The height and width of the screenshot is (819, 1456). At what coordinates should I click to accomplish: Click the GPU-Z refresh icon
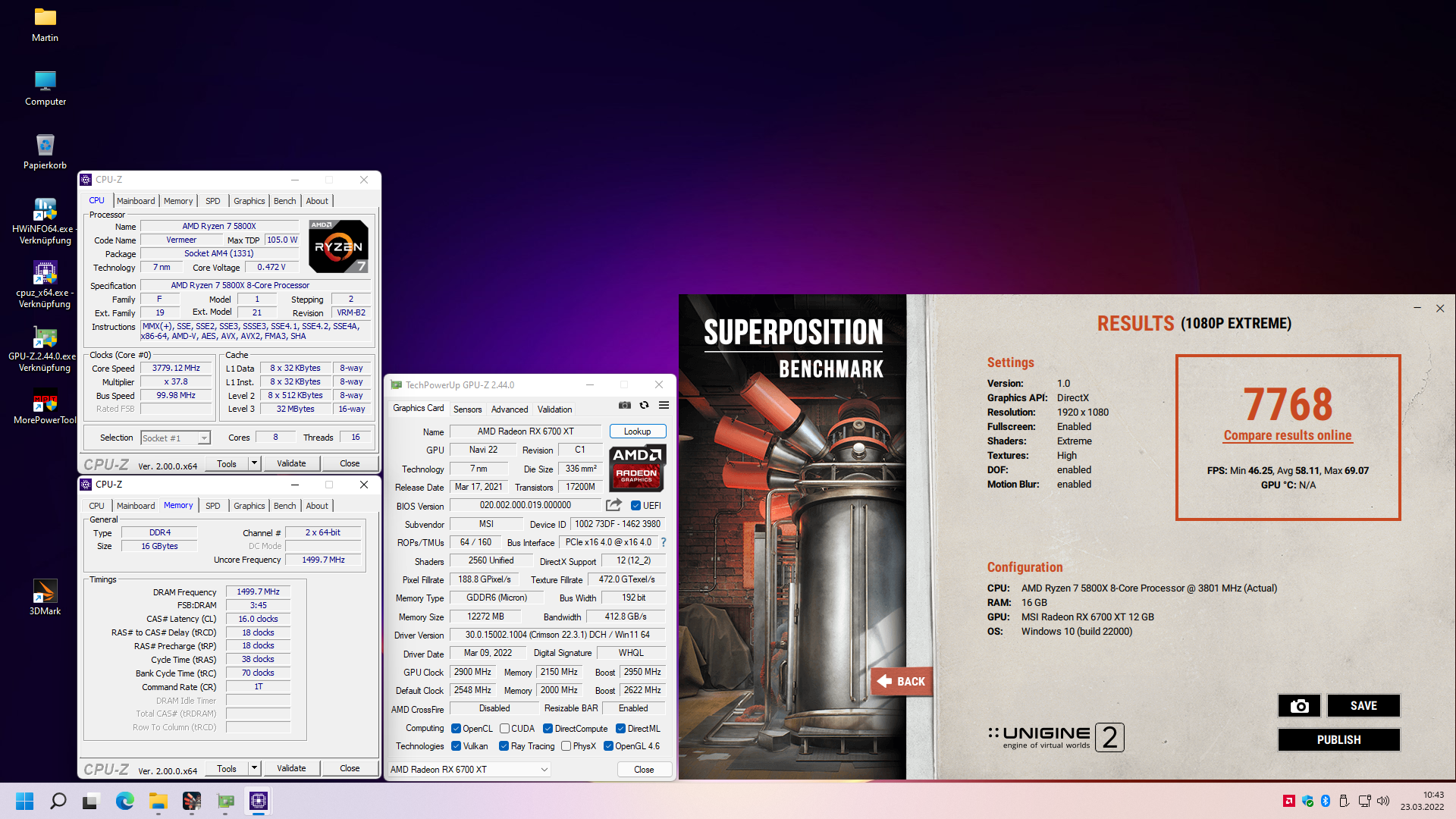pyautogui.click(x=644, y=405)
